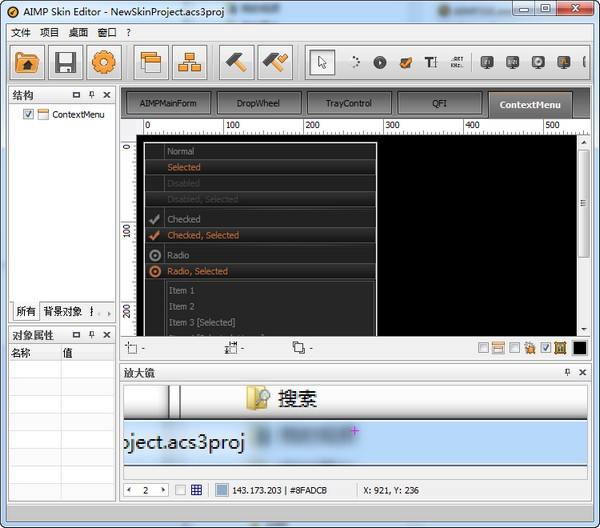Image resolution: width=600 pixels, height=528 pixels.
Task: Open the 文件 menu
Action: [x=20, y=32]
